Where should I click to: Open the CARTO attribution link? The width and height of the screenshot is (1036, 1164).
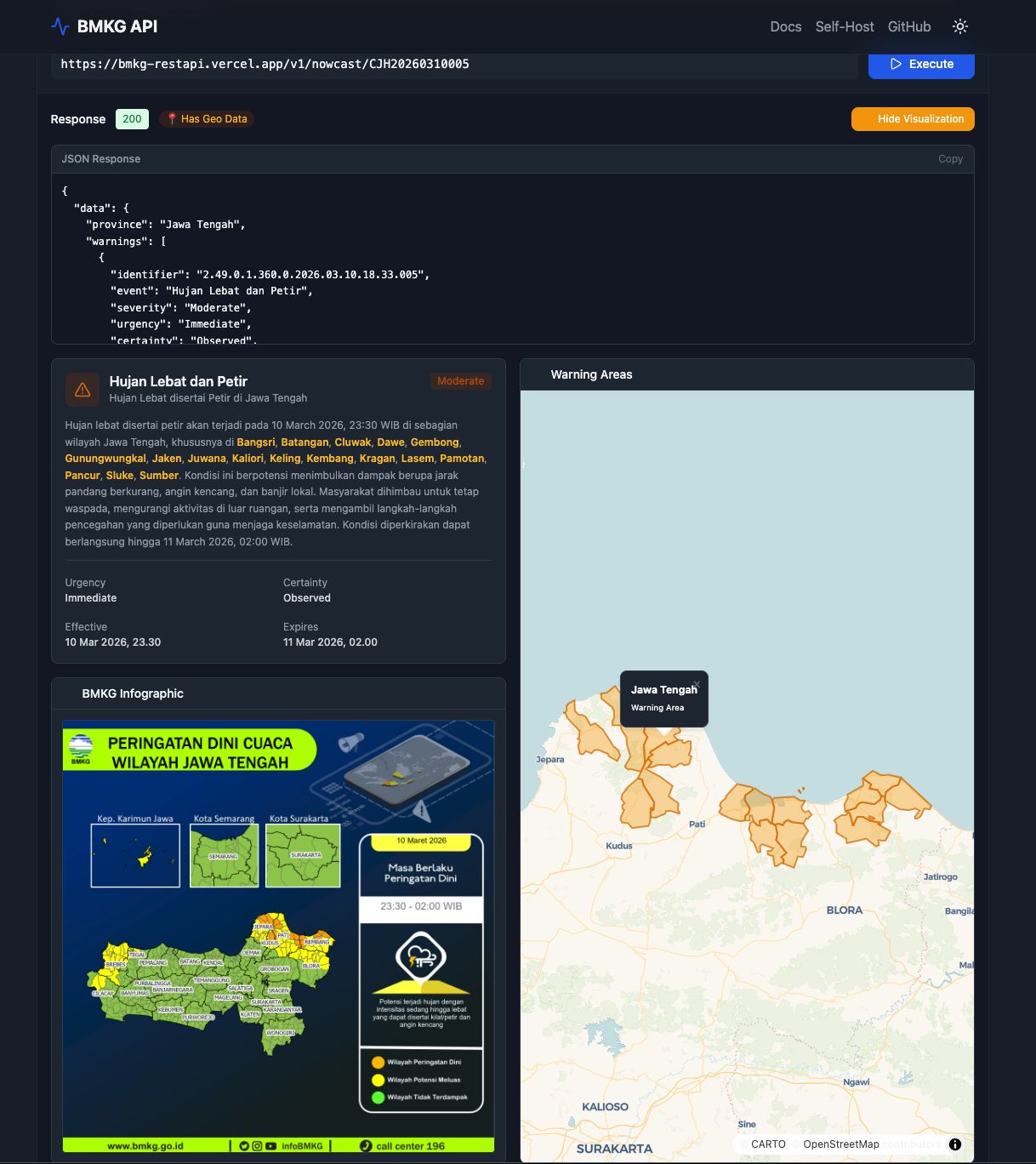[x=768, y=1144]
